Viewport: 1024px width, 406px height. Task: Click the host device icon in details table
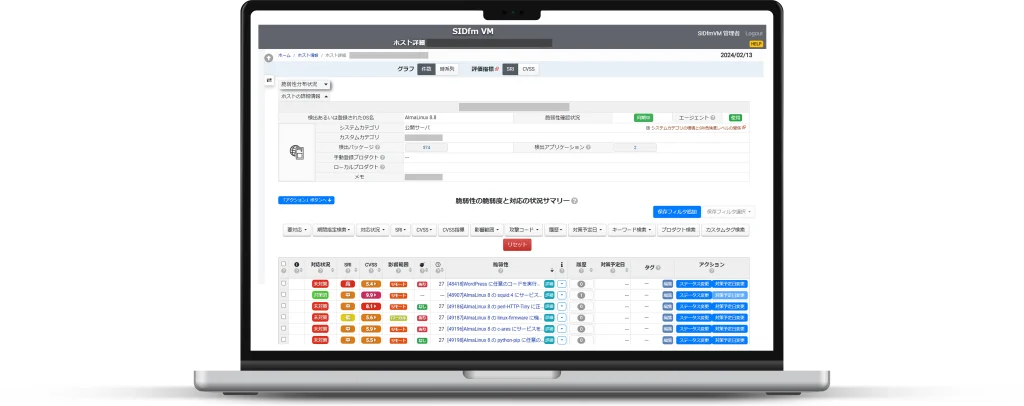click(x=296, y=152)
